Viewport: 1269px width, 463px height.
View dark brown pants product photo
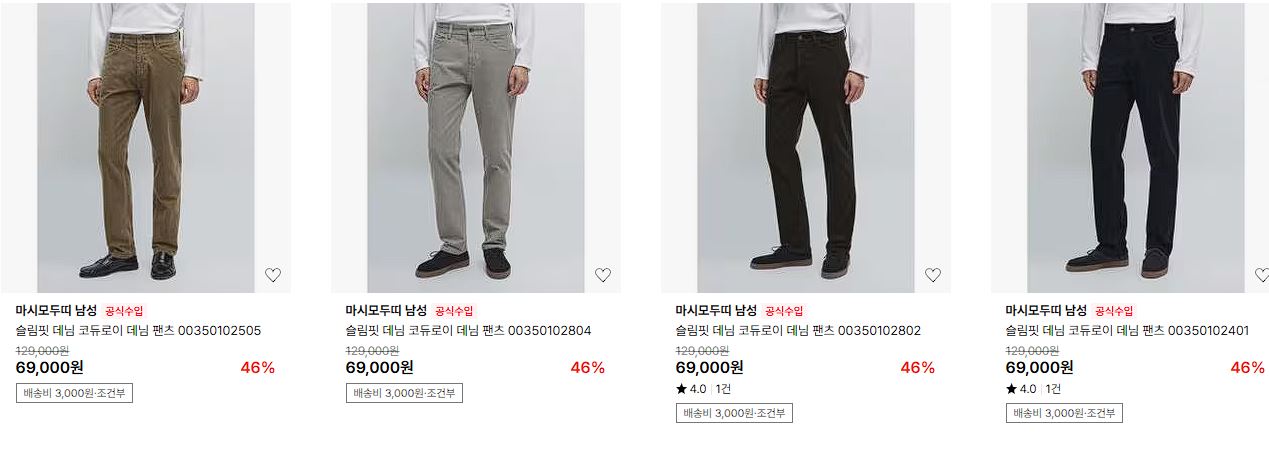click(x=806, y=148)
